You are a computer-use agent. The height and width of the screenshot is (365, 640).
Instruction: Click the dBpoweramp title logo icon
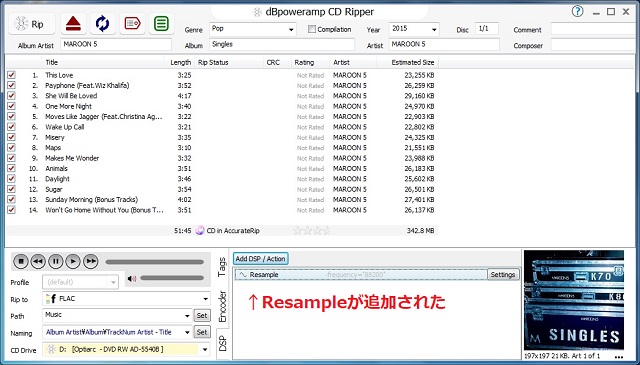[x=257, y=12]
